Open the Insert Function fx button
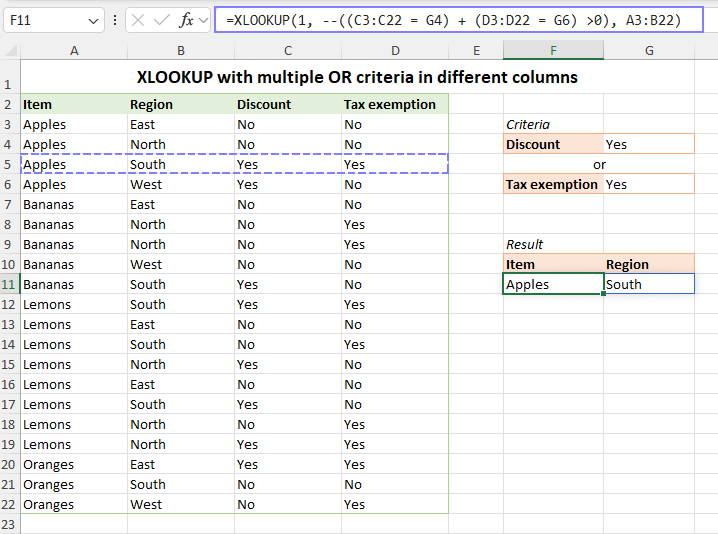The image size is (718, 534). pyautogui.click(x=186, y=20)
